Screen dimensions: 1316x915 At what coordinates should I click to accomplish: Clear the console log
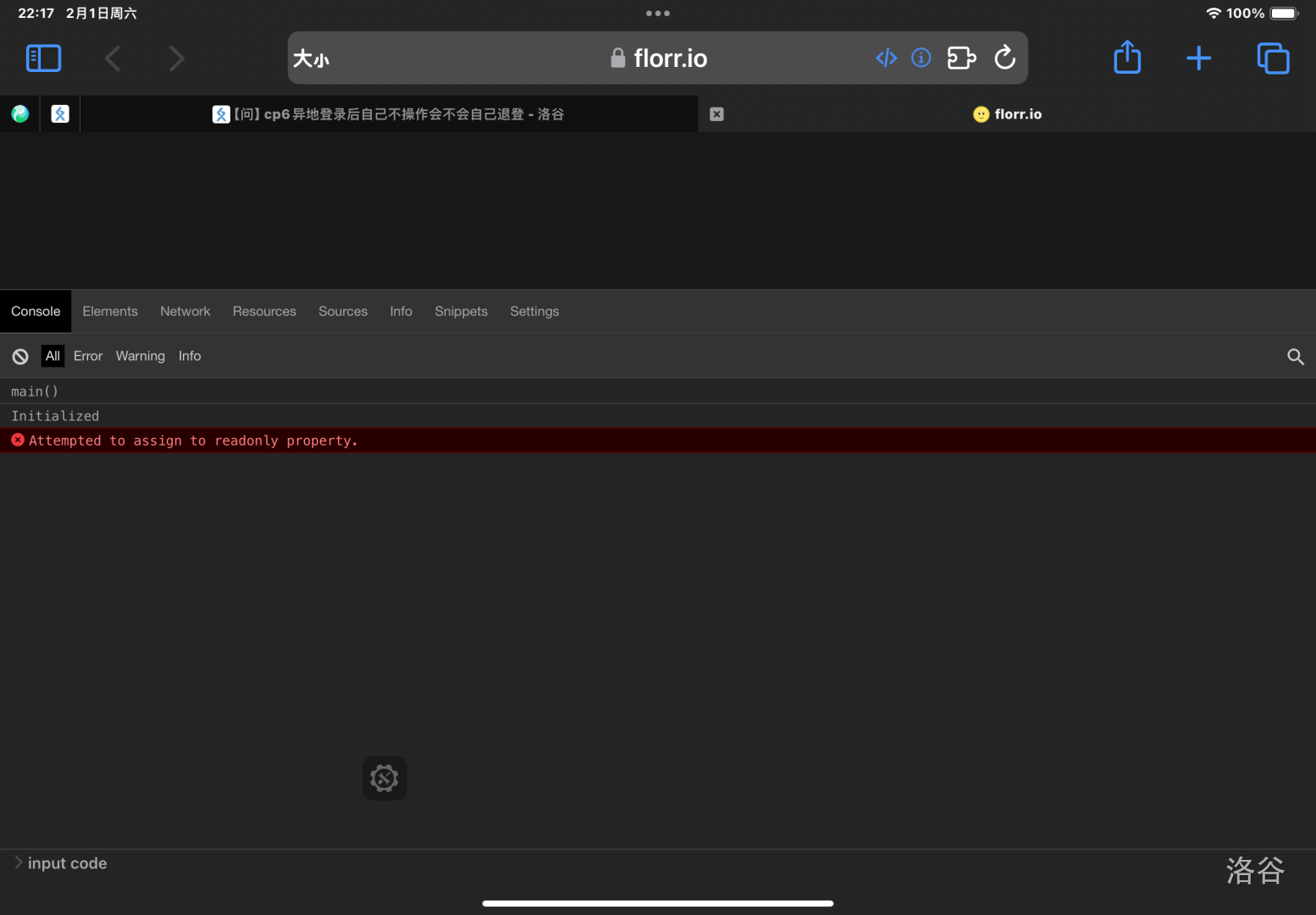point(20,357)
